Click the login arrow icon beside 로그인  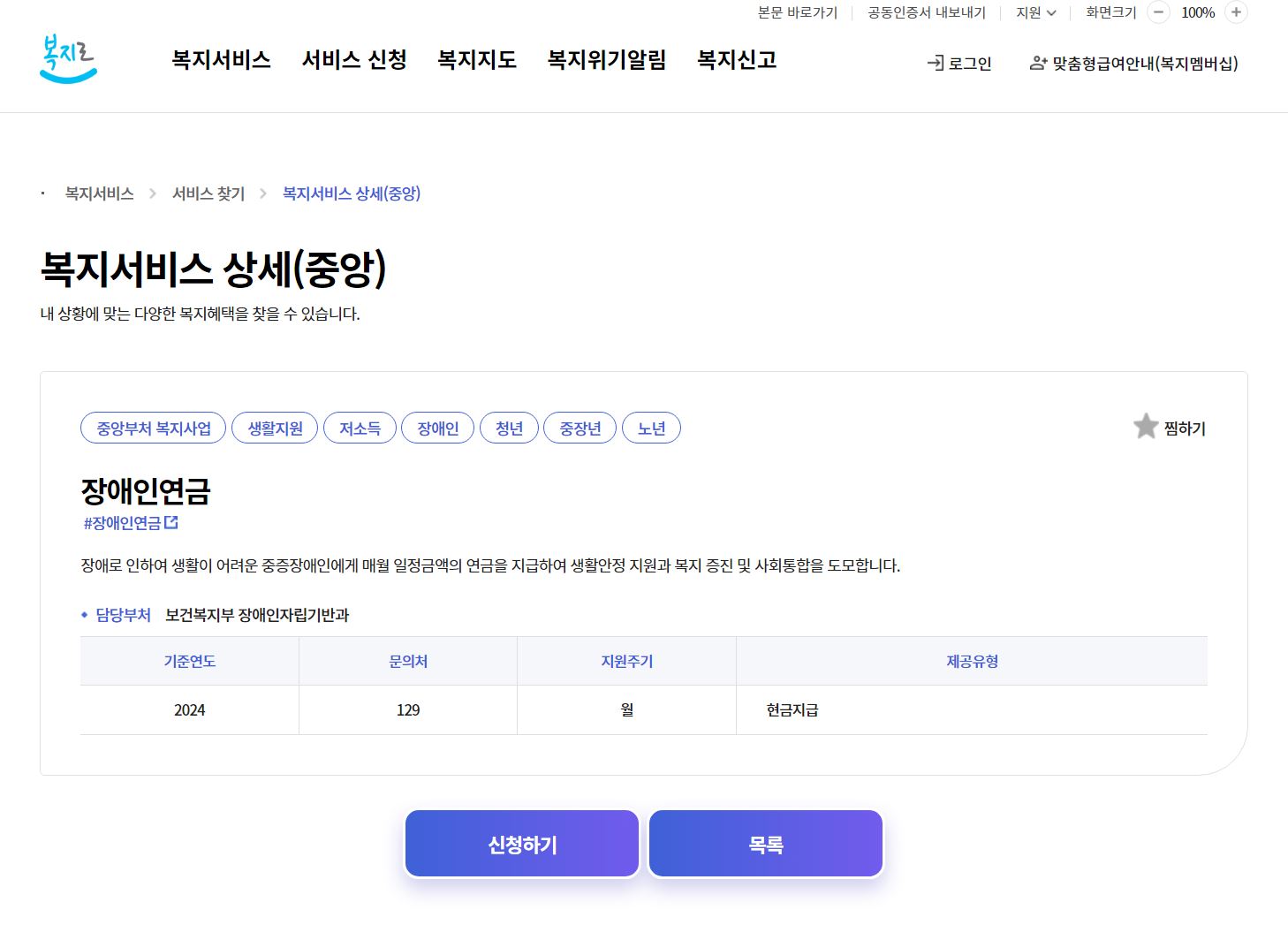click(934, 63)
